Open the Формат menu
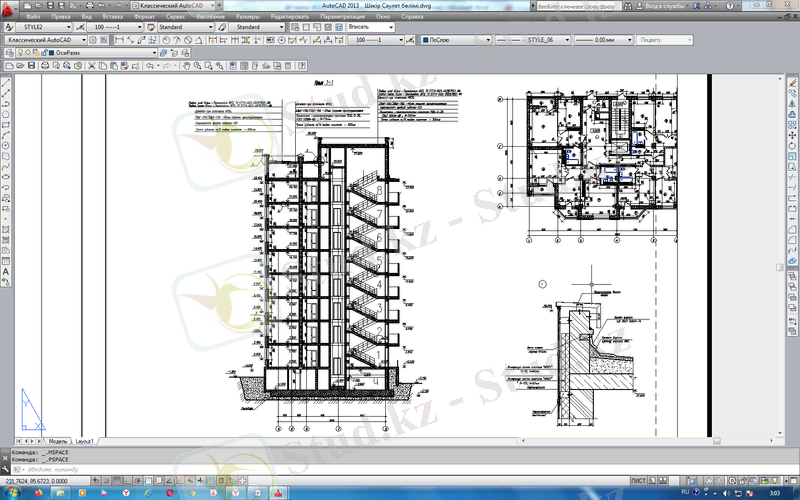 144,17
